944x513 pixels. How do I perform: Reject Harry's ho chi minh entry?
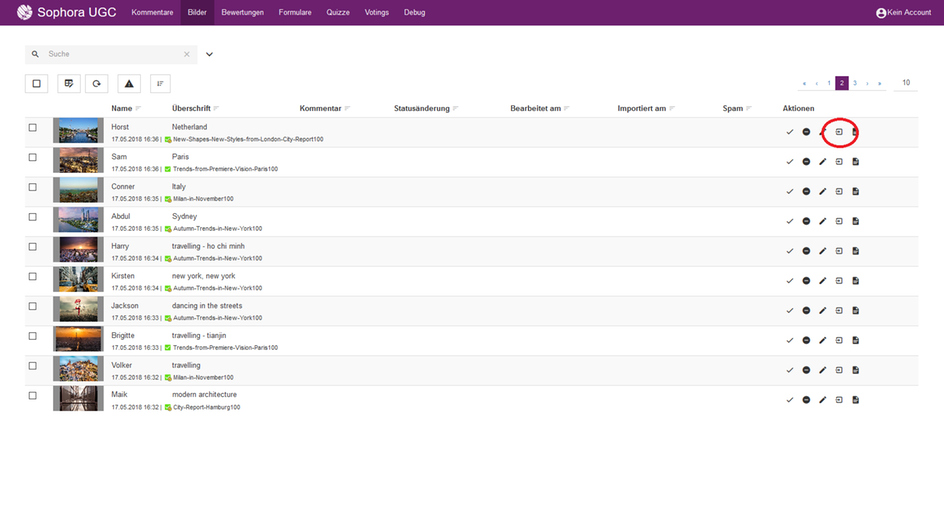coord(806,251)
